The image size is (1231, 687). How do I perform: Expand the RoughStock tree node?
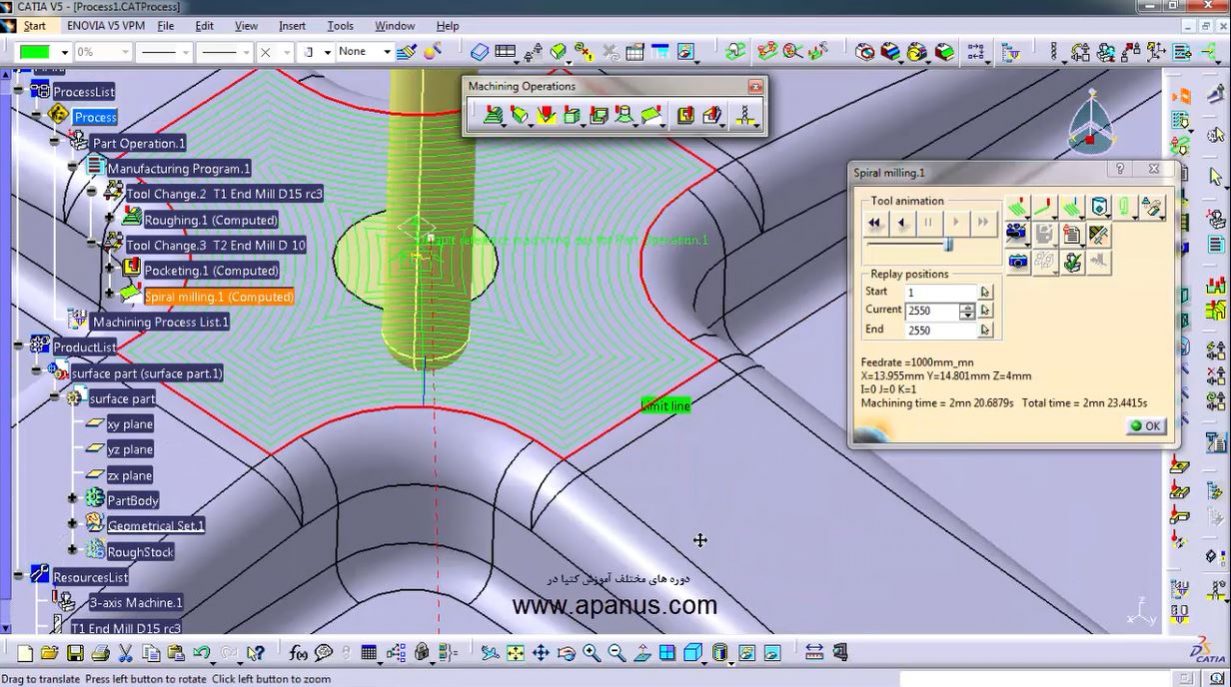(73, 551)
